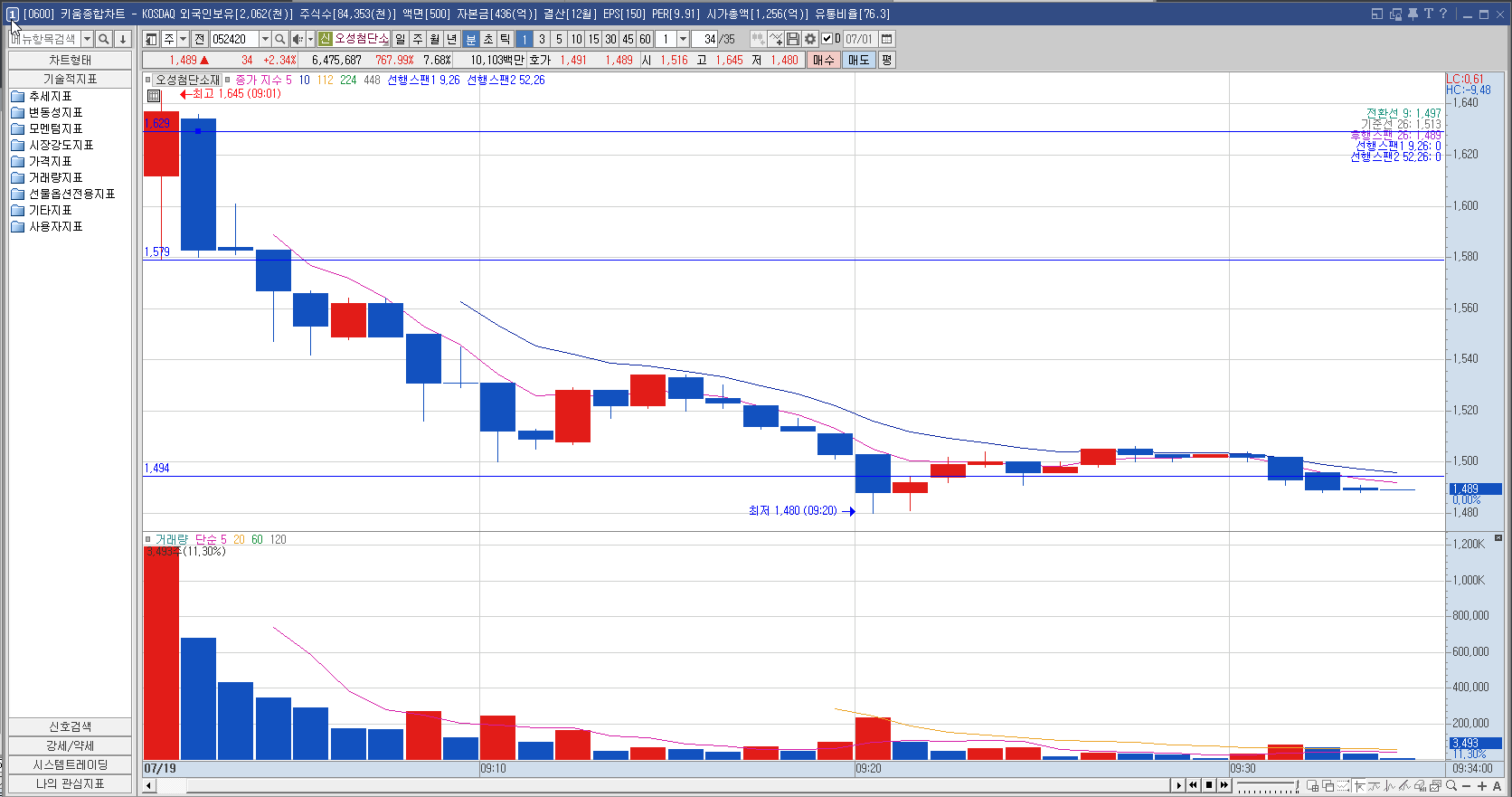
Task: Click the playback speed slider handle
Action: [1299, 785]
